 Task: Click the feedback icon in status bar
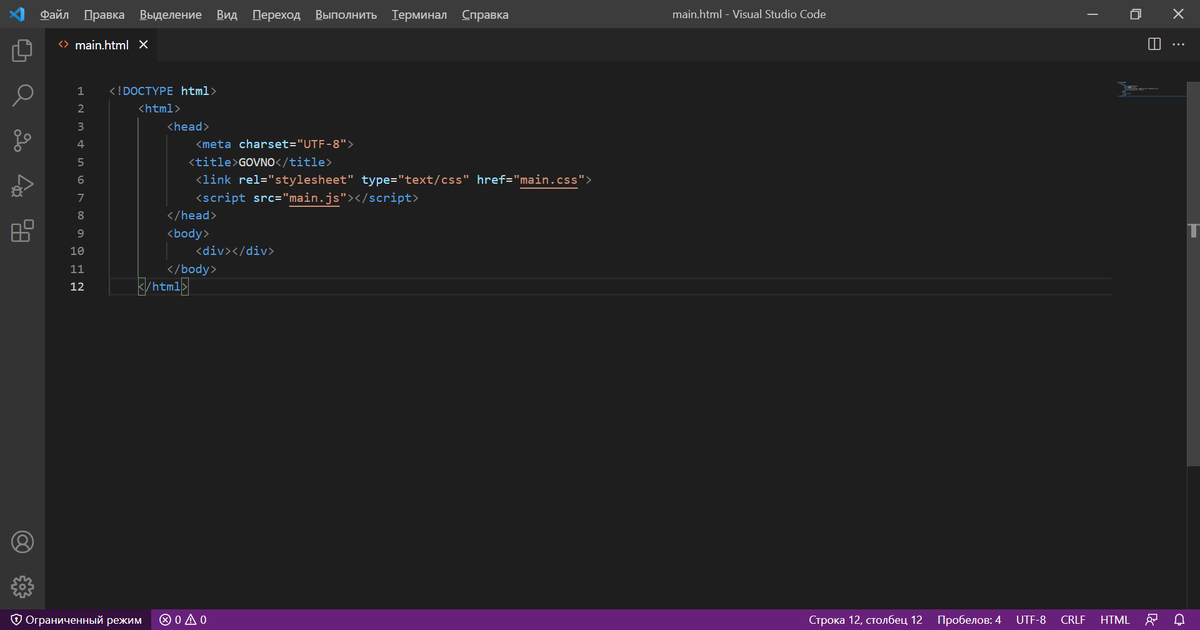pyautogui.click(x=1152, y=620)
